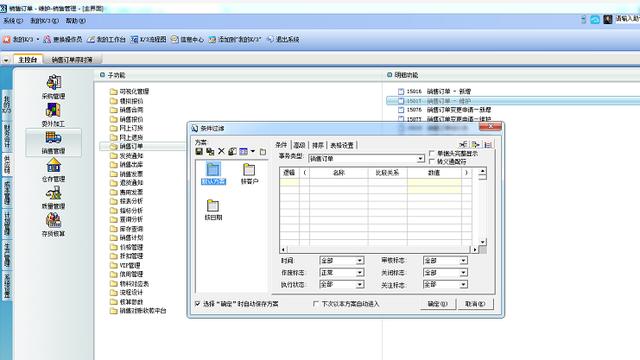Open the 关注标志 dropdown

click(463, 284)
